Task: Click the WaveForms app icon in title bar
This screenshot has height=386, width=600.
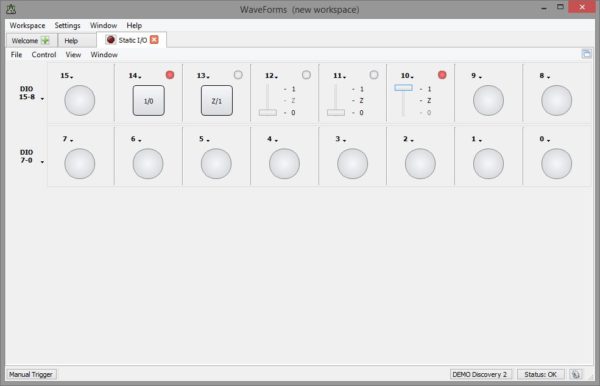Action: coord(11,9)
